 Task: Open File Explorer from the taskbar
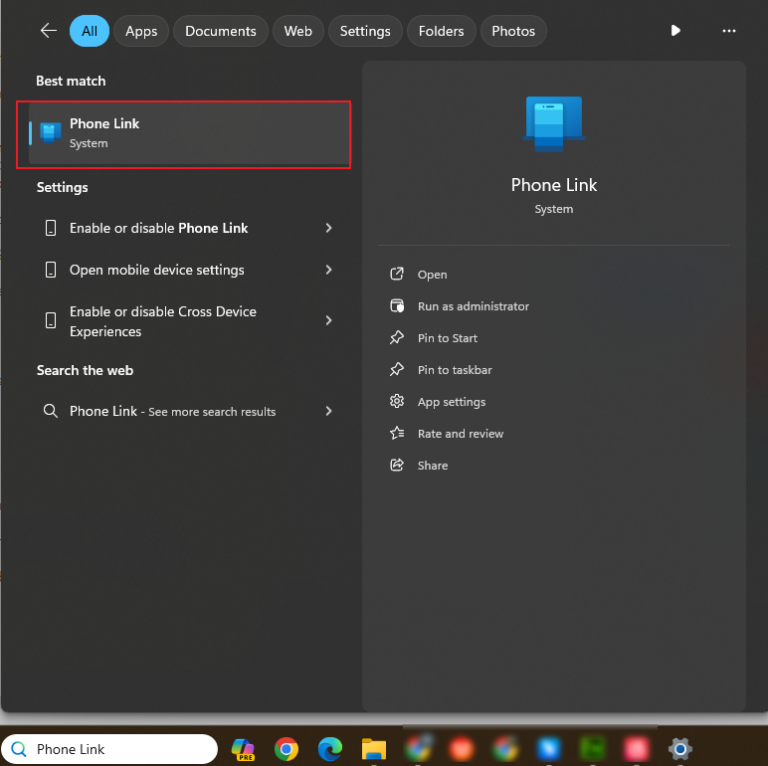click(x=374, y=749)
